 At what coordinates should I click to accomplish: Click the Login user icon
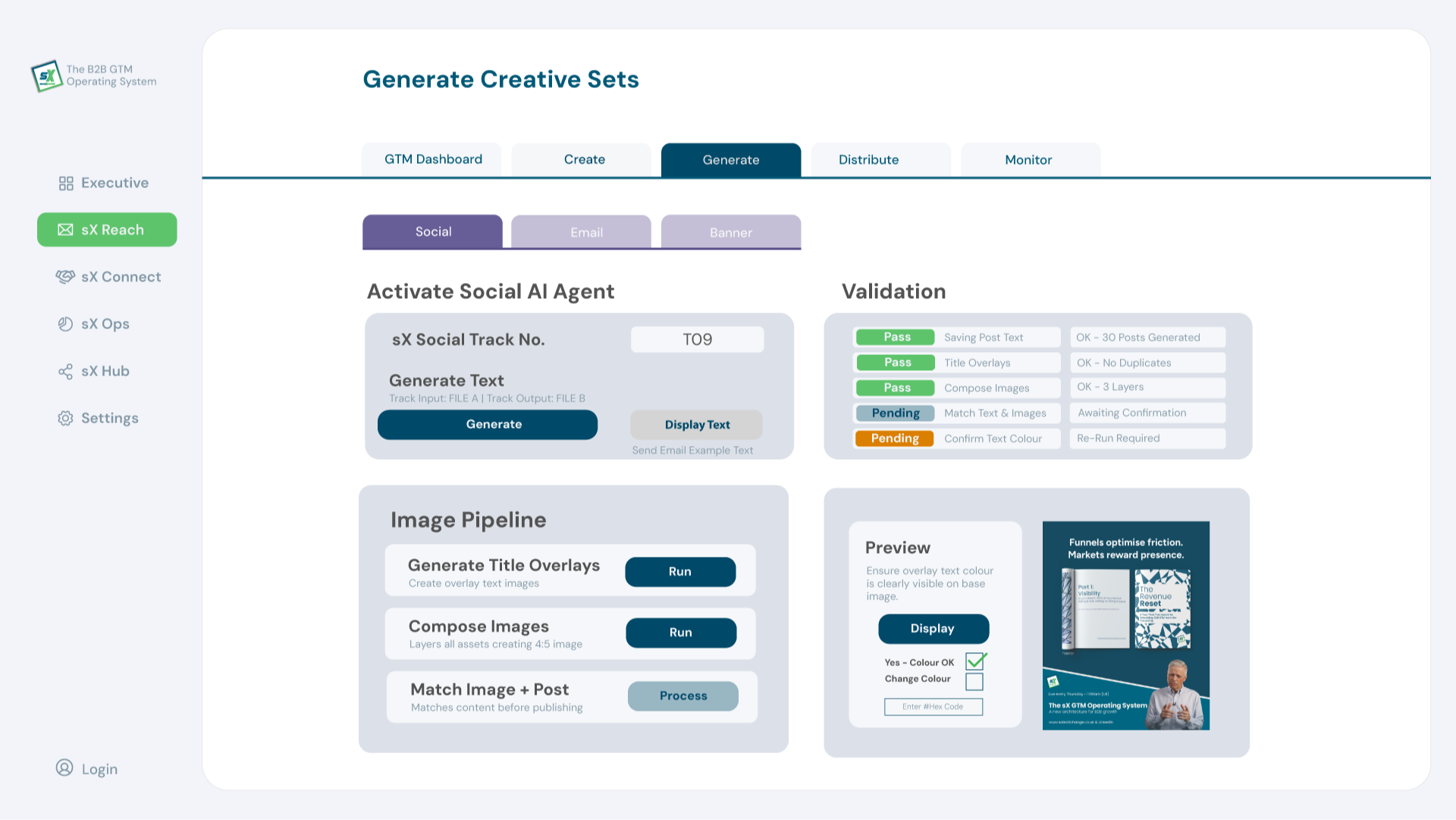[65, 768]
